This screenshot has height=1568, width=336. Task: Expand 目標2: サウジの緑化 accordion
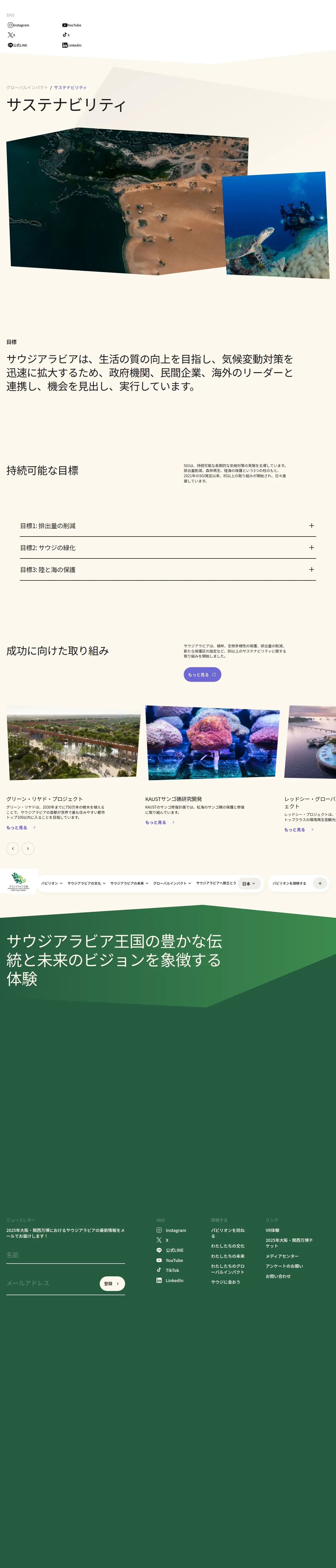tap(168, 547)
